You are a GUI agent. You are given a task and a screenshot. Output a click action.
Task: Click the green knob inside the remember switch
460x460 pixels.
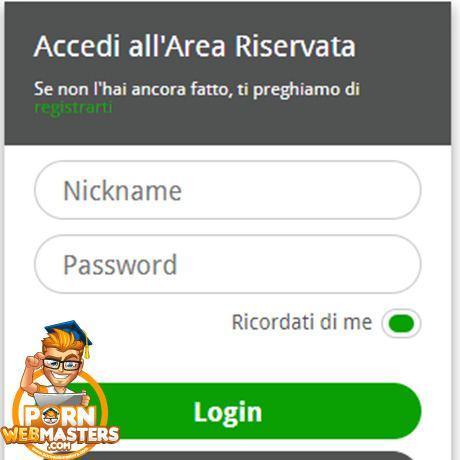point(402,323)
